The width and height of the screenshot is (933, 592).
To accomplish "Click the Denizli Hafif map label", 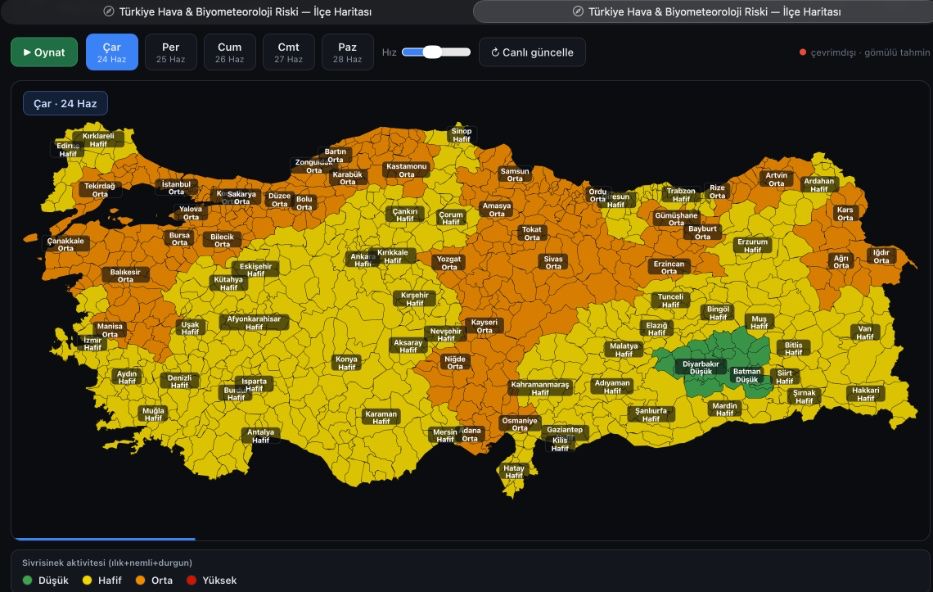I will point(179,381).
